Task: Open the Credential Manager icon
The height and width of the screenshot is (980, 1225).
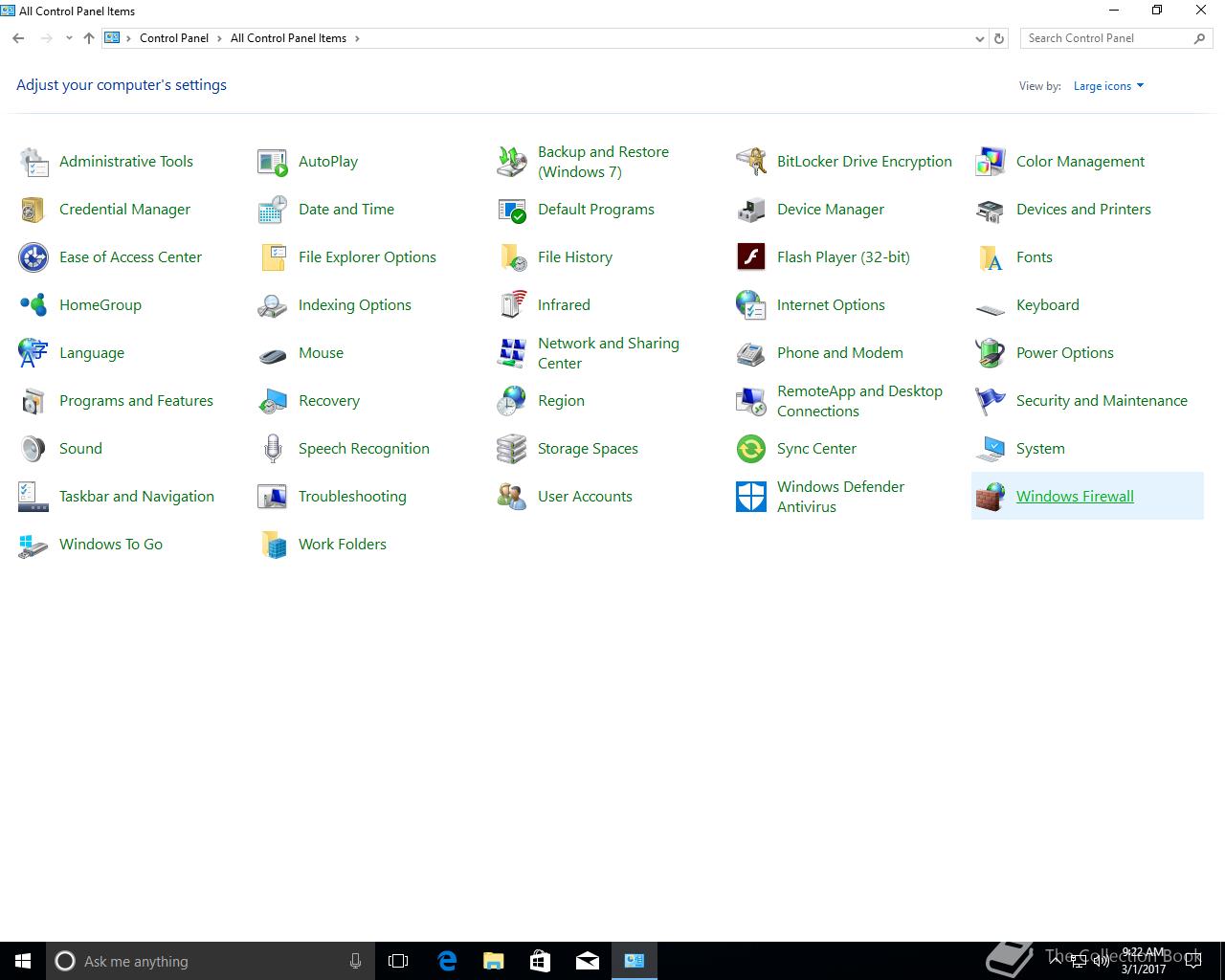Action: tap(33, 210)
